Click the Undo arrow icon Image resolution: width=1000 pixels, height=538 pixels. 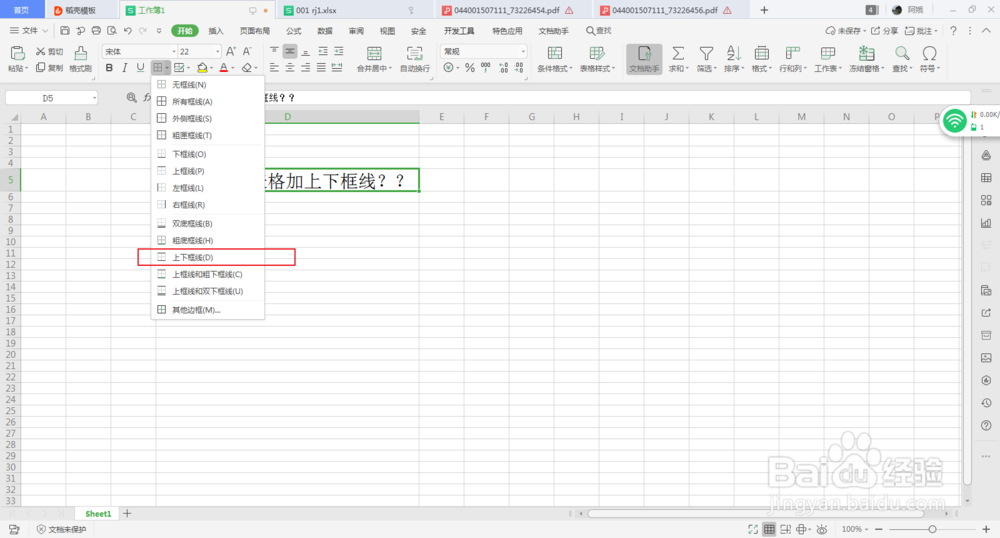(128, 31)
